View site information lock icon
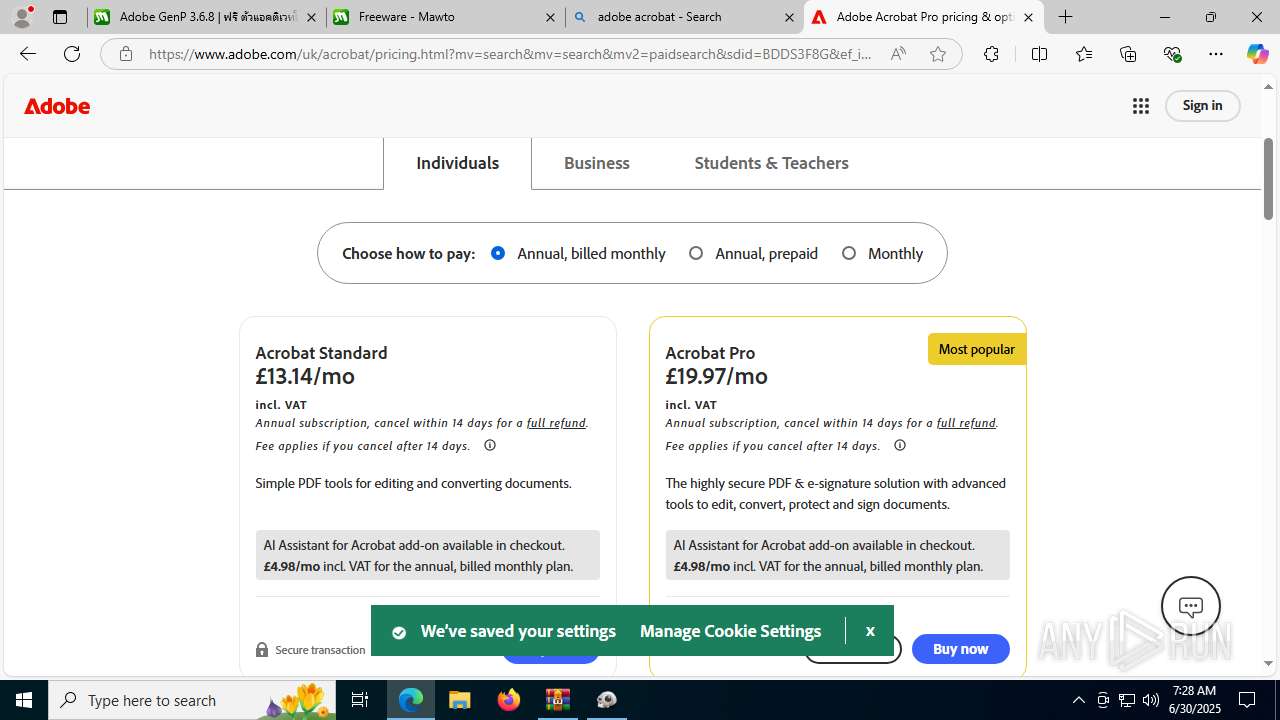 point(125,54)
